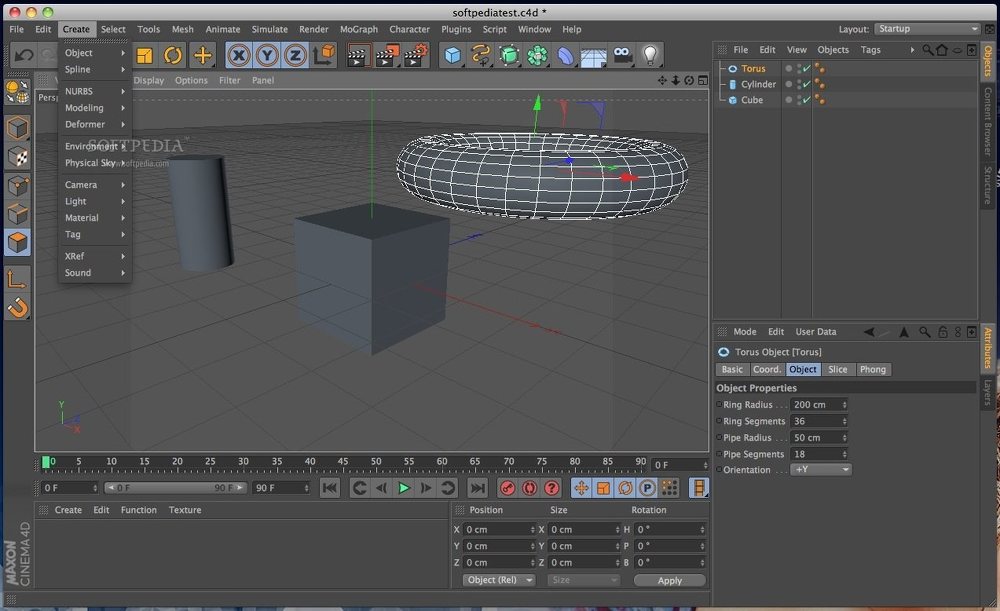Open Object (Rel) coordinate dropdown

[499, 580]
